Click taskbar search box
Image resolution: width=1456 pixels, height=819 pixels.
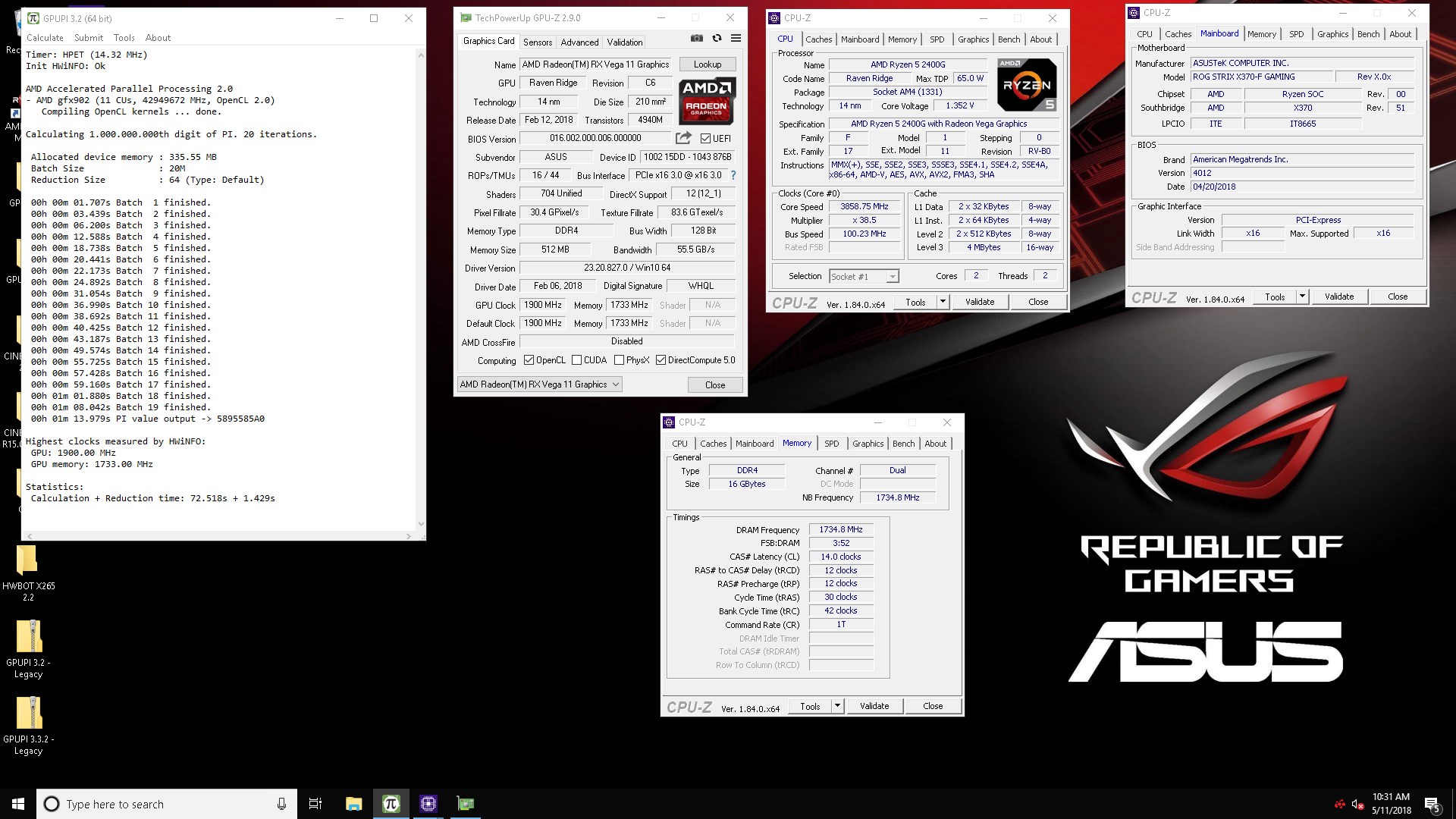(165, 804)
